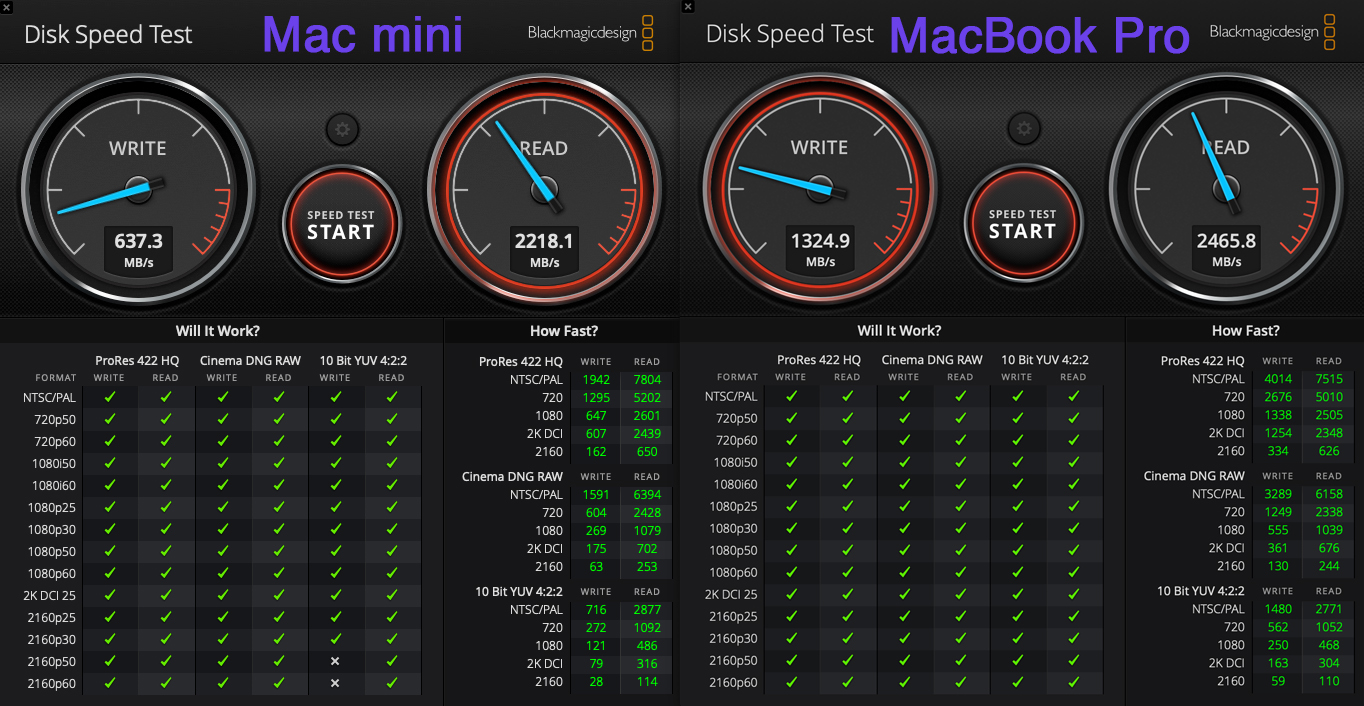Click value 1942 in Mac mini results
The height and width of the screenshot is (706, 1364).
(595, 380)
